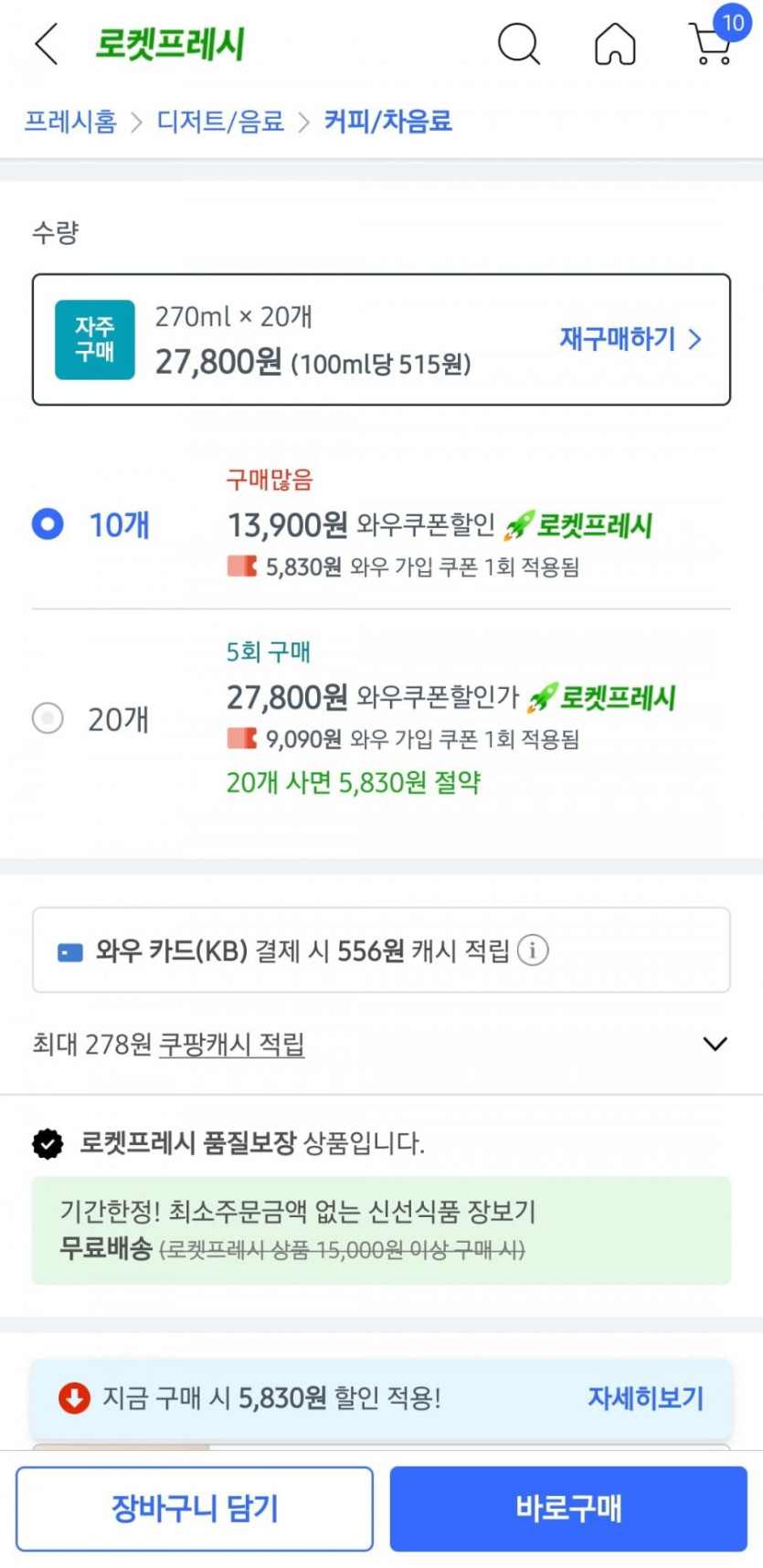Expand the 쿠팡캐시 적립 details chevron

coord(715,1044)
